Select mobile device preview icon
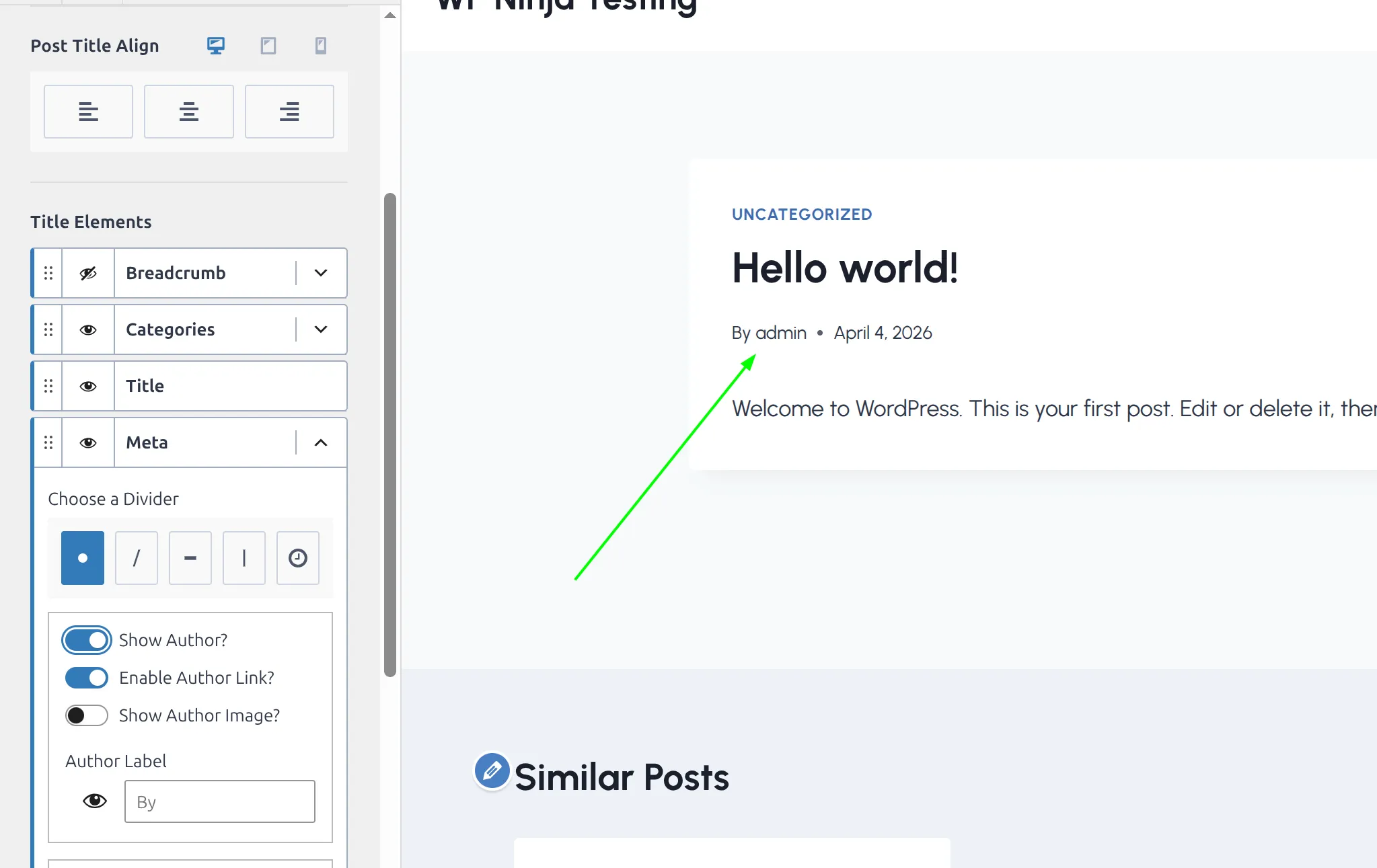This screenshot has width=1377, height=868. pos(321,46)
